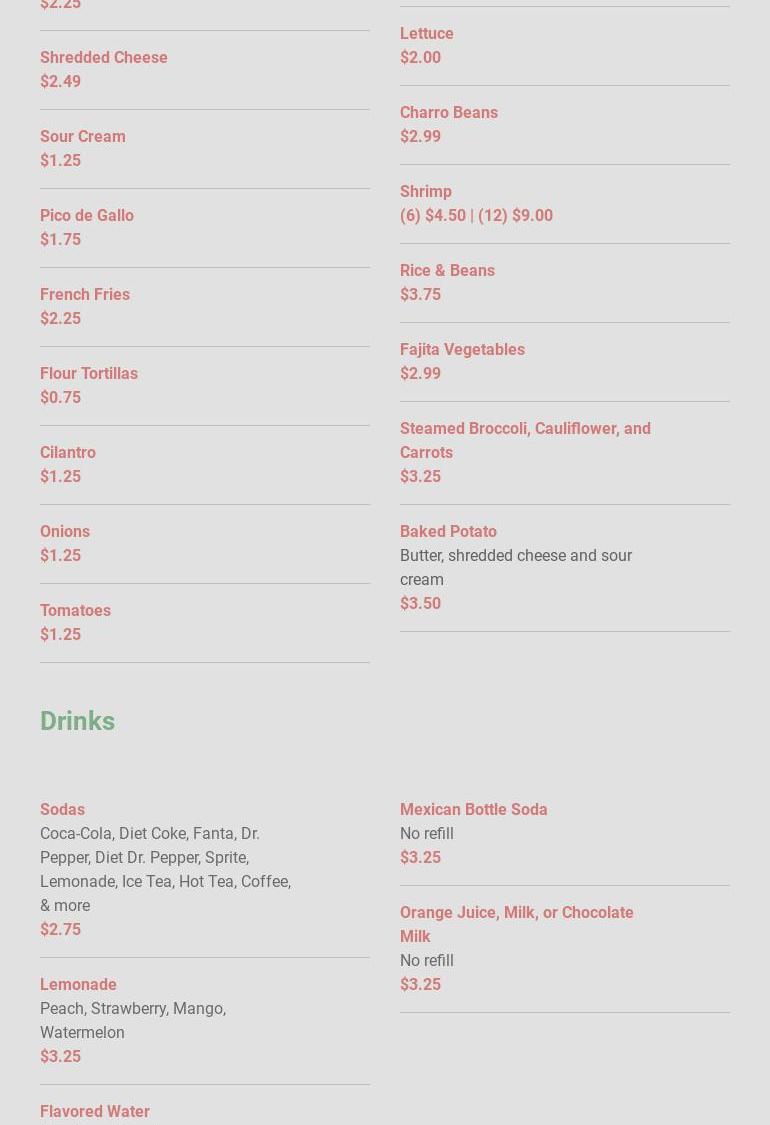The height and width of the screenshot is (1125, 770).
Task: Select the Cilantro side option
Action: 68,453
